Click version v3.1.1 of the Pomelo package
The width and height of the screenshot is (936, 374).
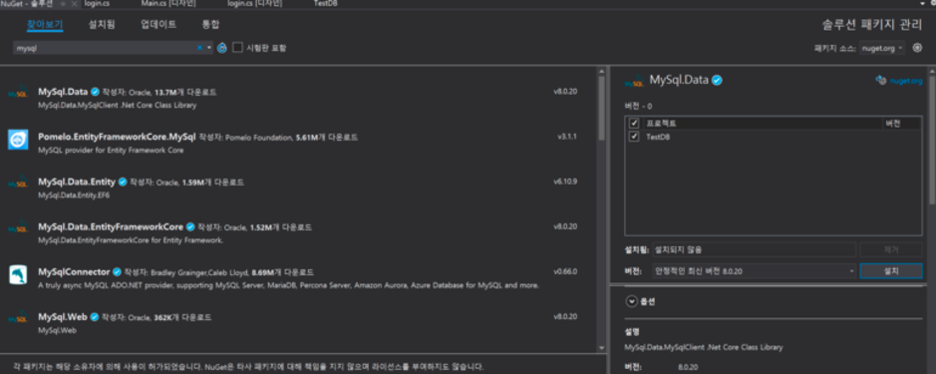click(567, 137)
